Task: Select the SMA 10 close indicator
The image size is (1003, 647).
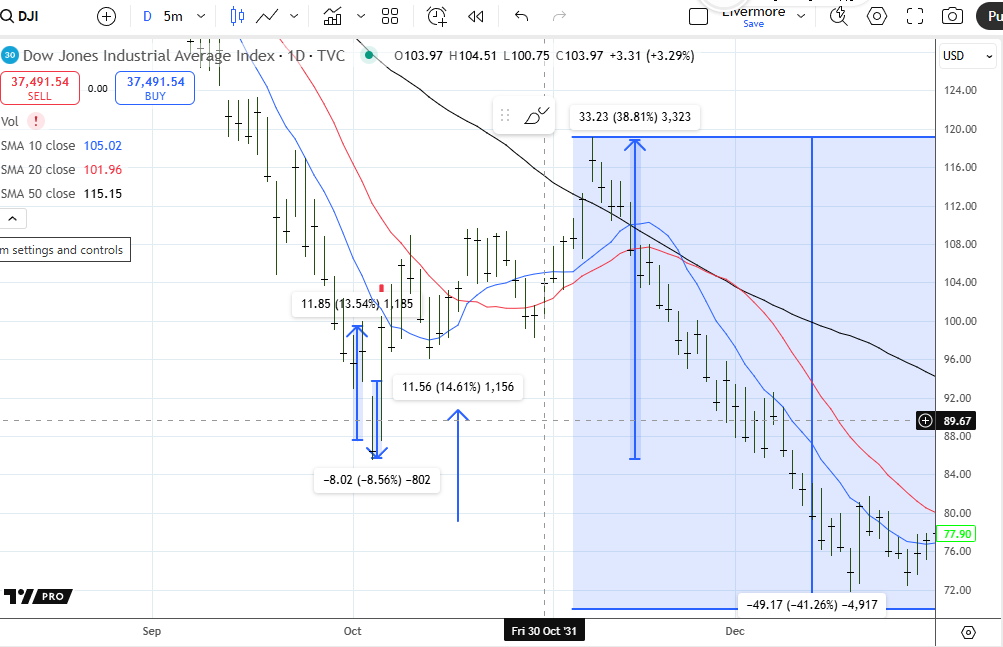Action: (x=61, y=146)
